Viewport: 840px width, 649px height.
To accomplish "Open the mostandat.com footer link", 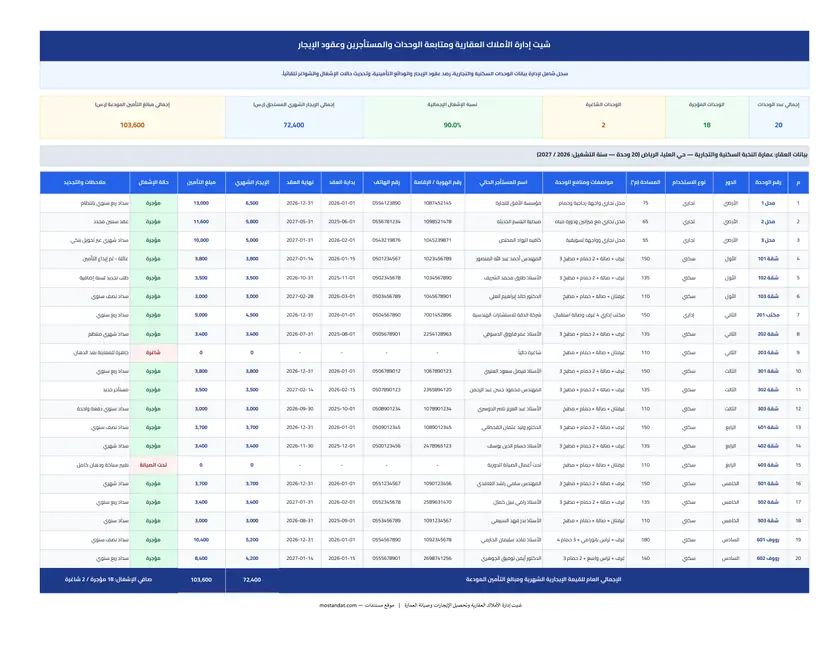I will (x=338, y=605).
